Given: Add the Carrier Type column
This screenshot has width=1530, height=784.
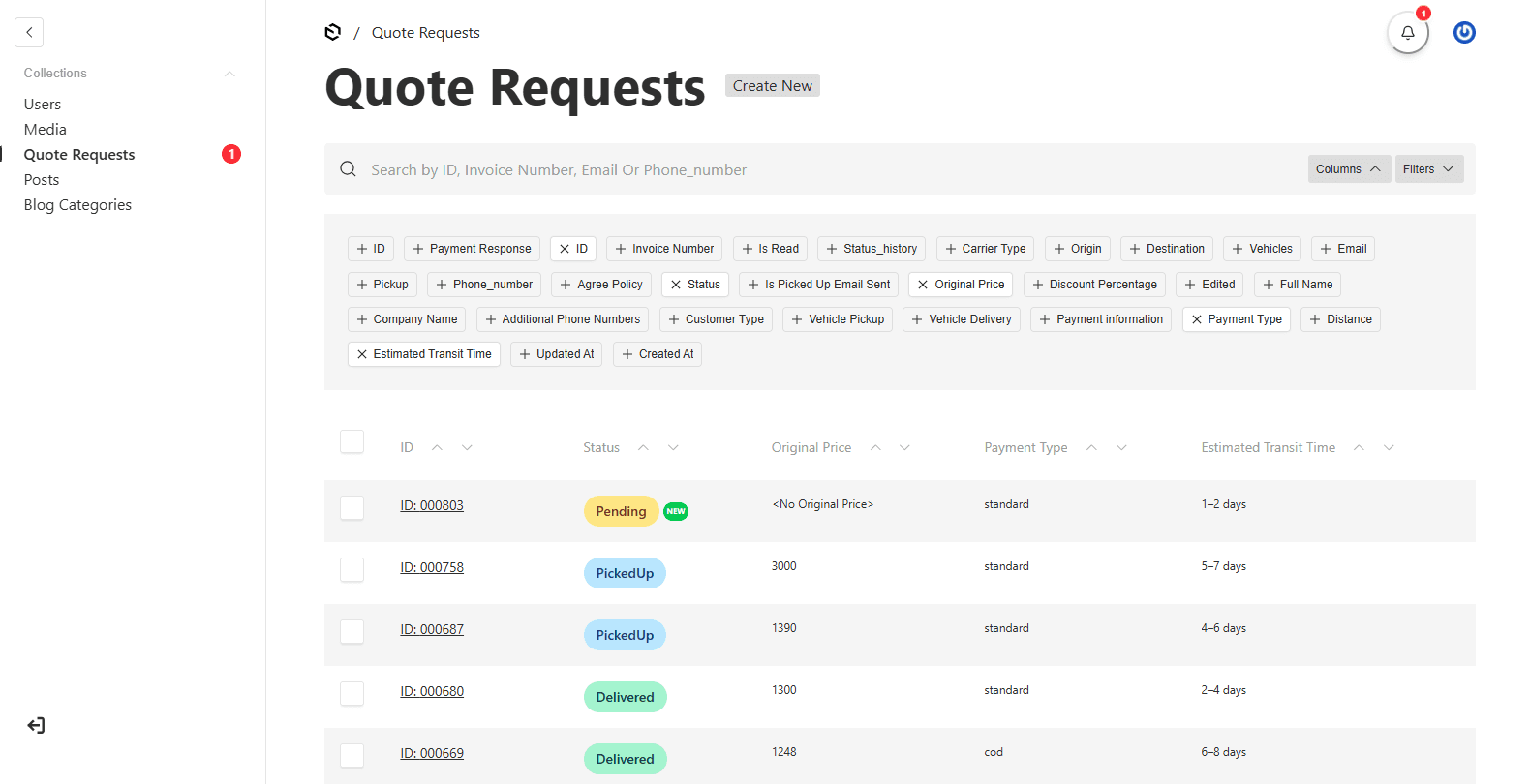Looking at the screenshot, I should pos(985,249).
